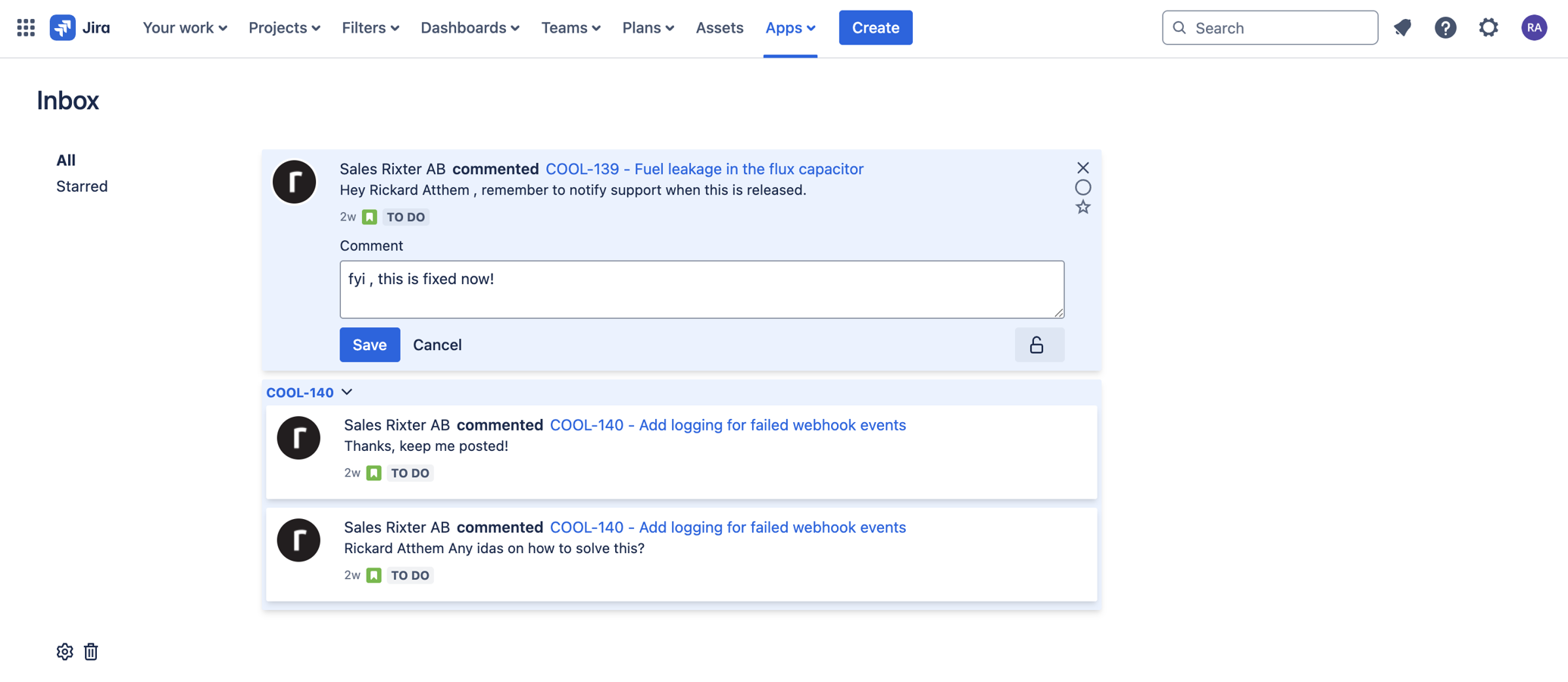Switch to the Starred inbox view
This screenshot has height=682, width=1568.
82,186
